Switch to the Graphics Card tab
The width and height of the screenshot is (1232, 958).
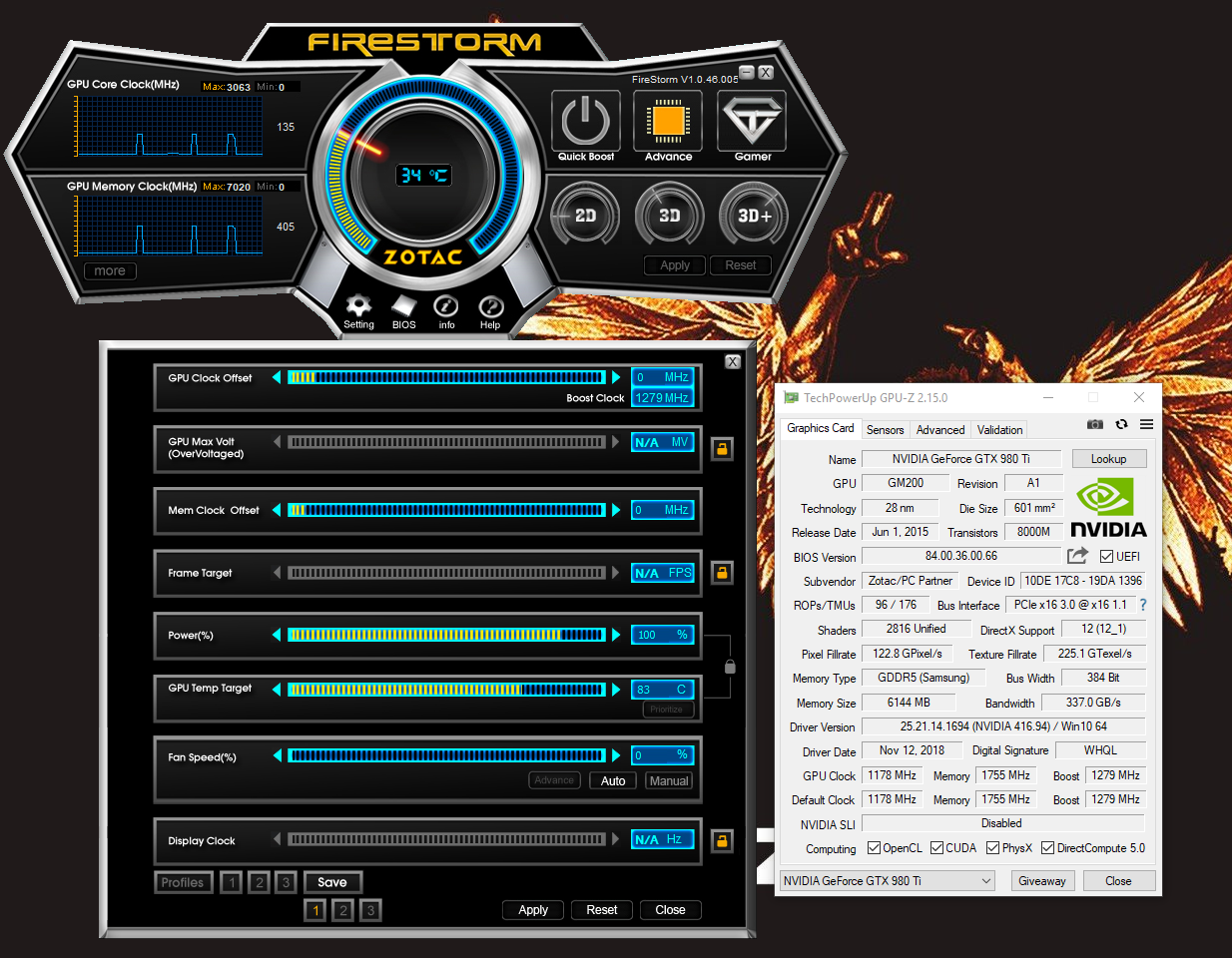(x=821, y=428)
